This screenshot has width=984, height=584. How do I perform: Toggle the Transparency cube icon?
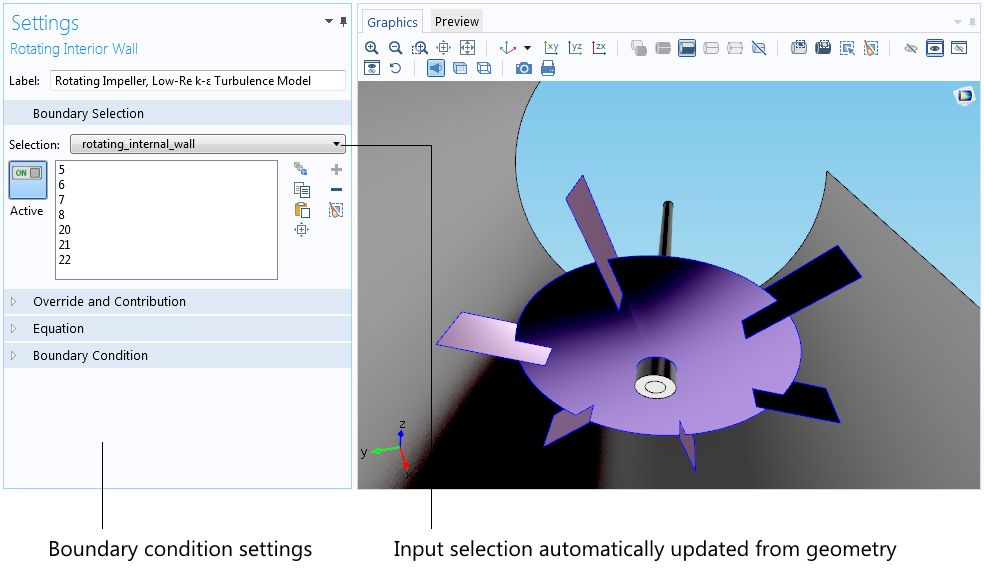(460, 68)
